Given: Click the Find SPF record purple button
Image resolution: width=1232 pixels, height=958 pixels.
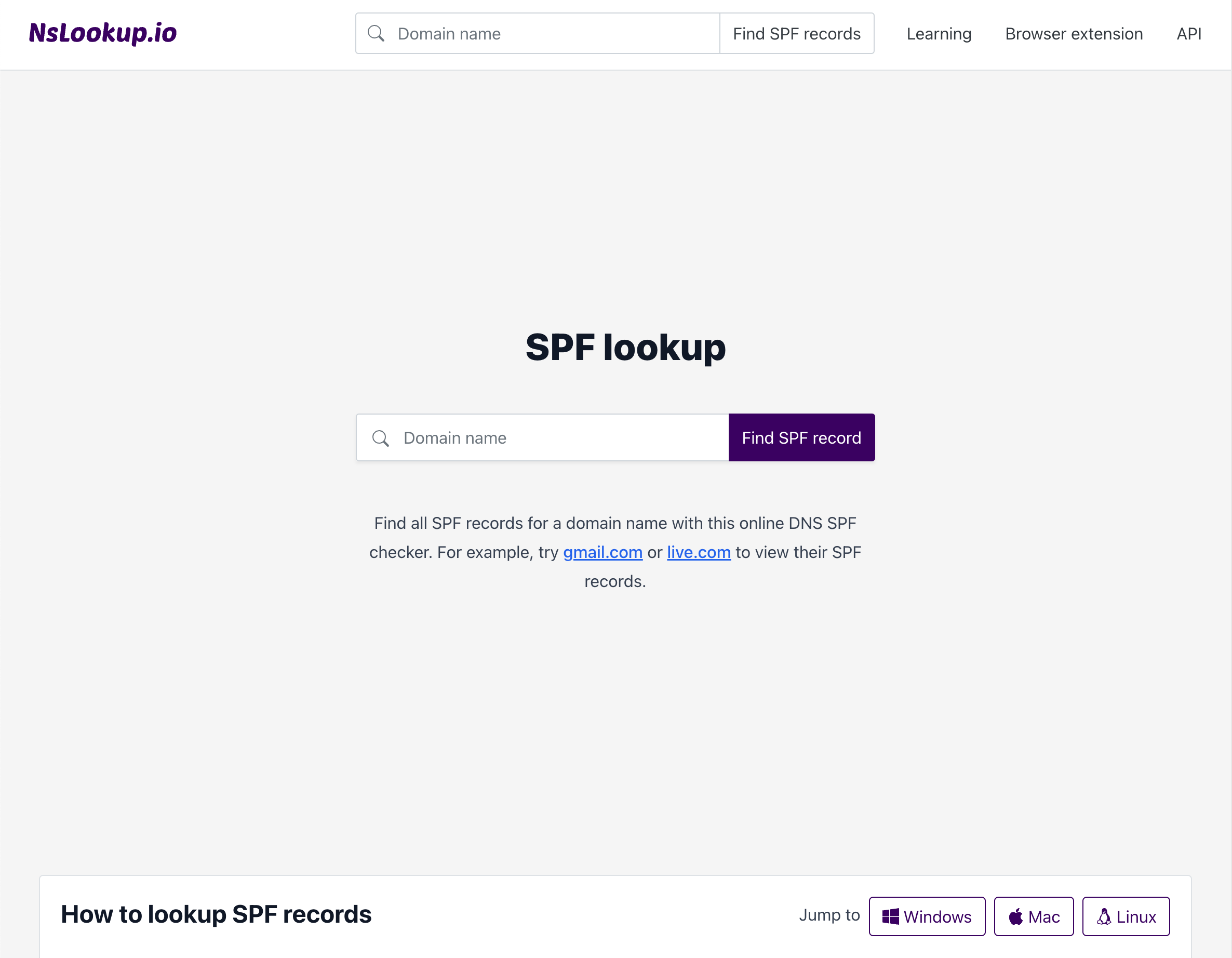Looking at the screenshot, I should coord(801,437).
